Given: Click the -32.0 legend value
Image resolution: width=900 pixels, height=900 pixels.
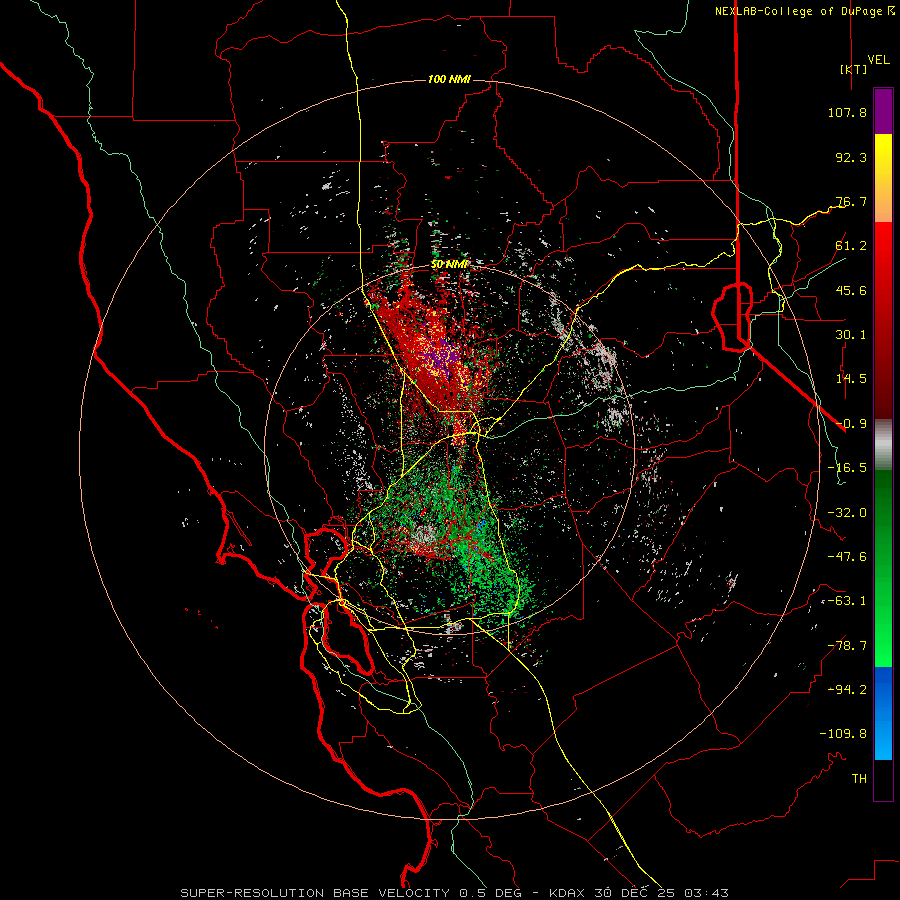Looking at the screenshot, I should click(x=847, y=513).
